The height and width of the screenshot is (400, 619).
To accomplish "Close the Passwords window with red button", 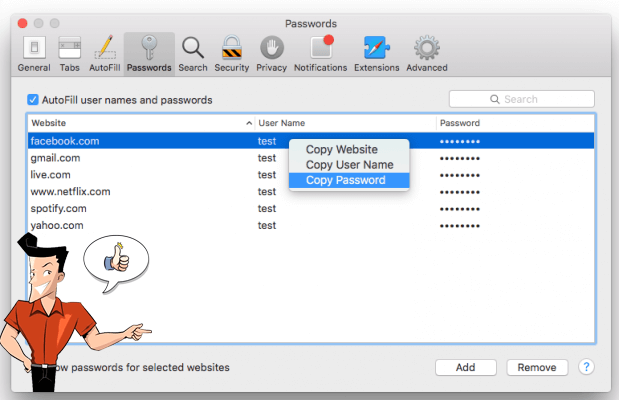I will (23, 24).
